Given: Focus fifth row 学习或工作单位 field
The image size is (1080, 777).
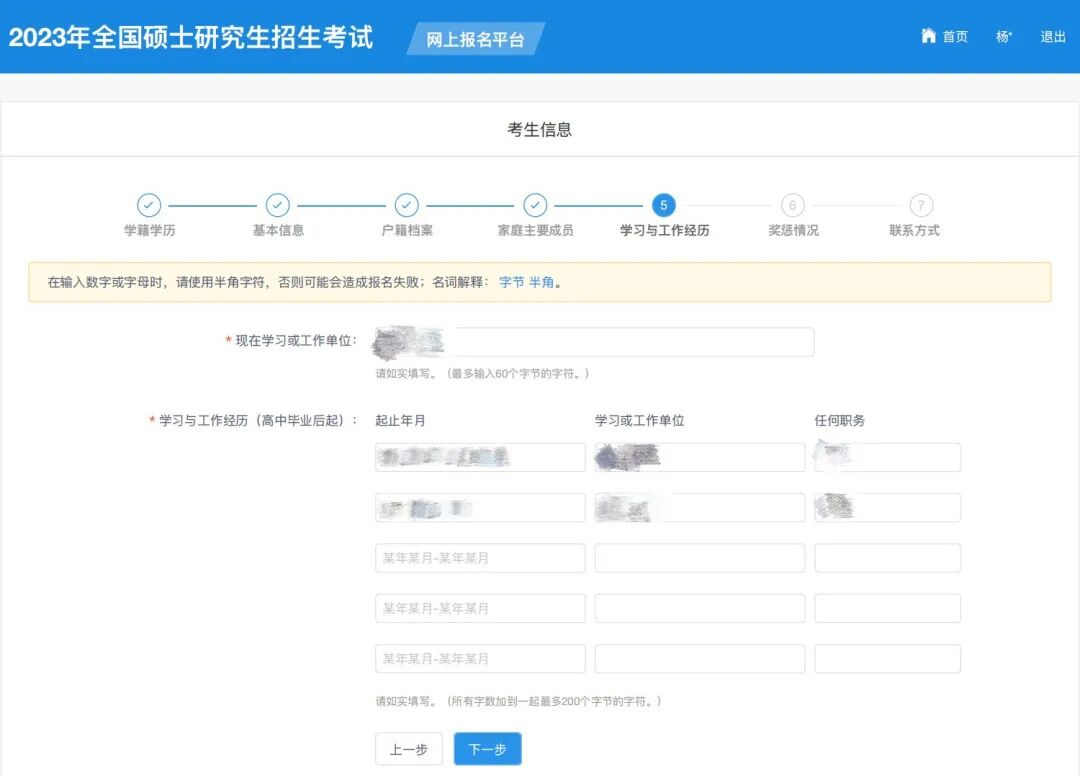Looking at the screenshot, I should [700, 659].
